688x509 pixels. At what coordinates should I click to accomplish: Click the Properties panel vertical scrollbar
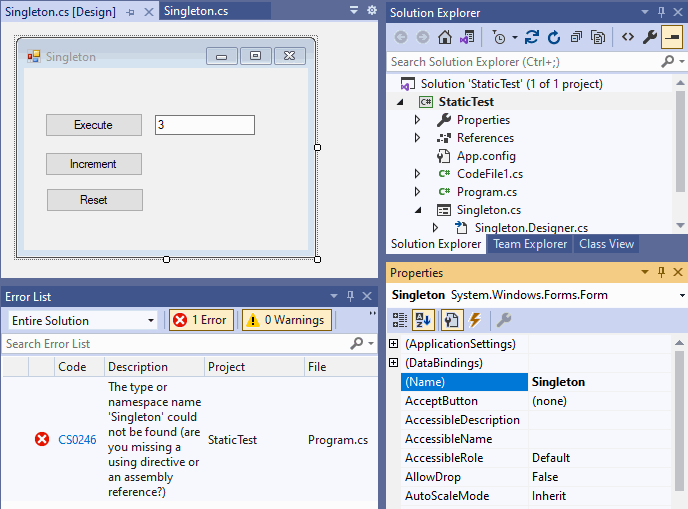(x=680, y=419)
